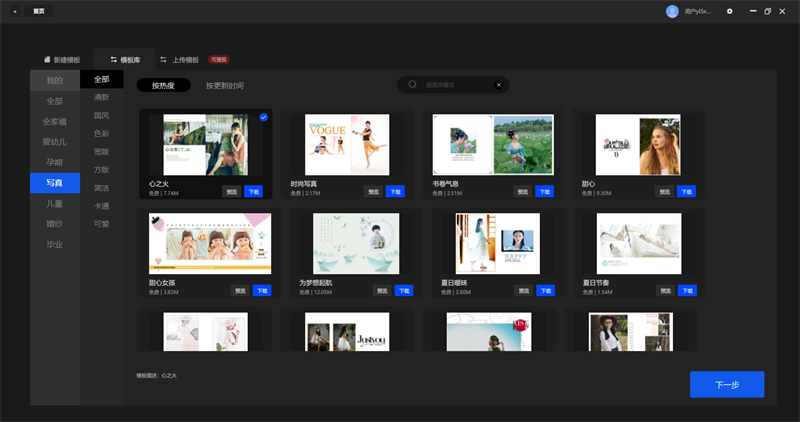This screenshot has height=422, width=800.
Task: Click the 下载 button for 时尚写真
Action: click(395, 192)
